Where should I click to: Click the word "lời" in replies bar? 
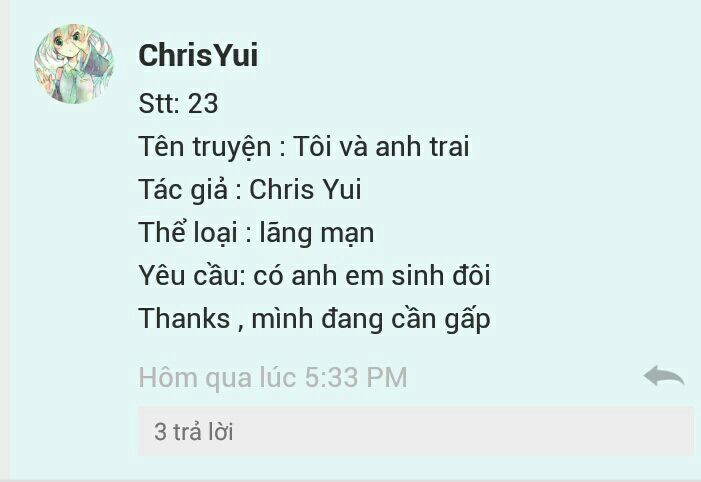pyautogui.click(x=221, y=431)
